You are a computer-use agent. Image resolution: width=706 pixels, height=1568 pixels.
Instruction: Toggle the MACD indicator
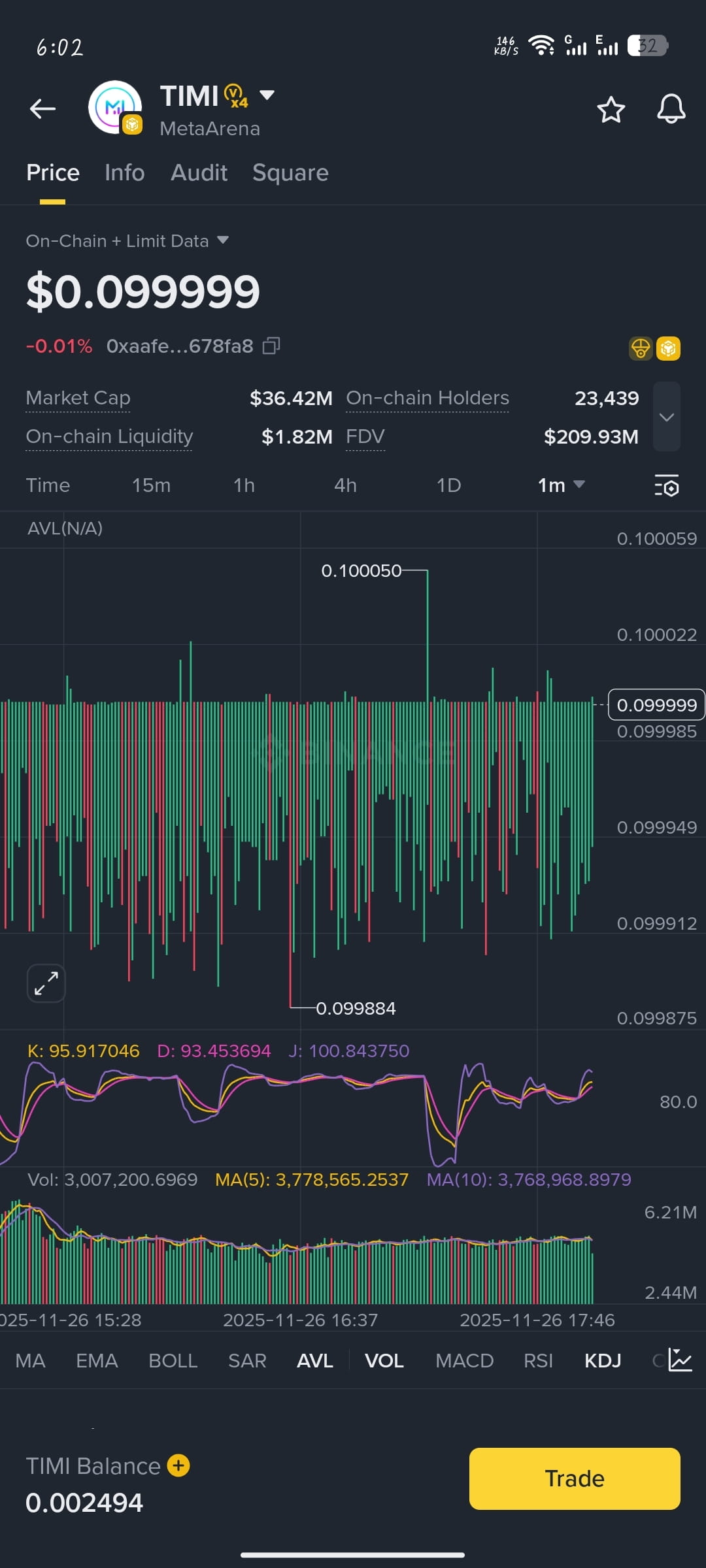coord(464,1361)
